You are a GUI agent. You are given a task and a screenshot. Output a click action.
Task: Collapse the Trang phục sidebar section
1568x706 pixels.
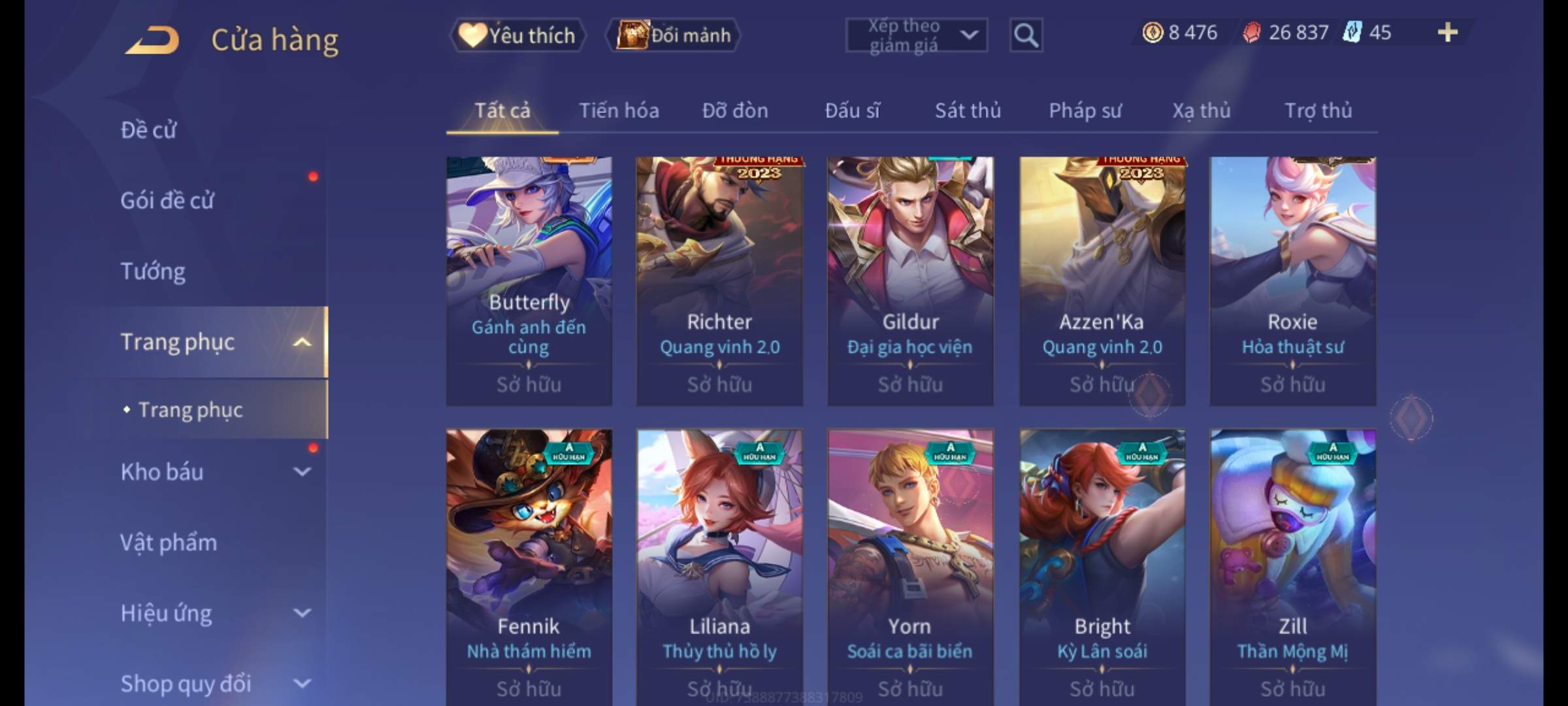[302, 342]
